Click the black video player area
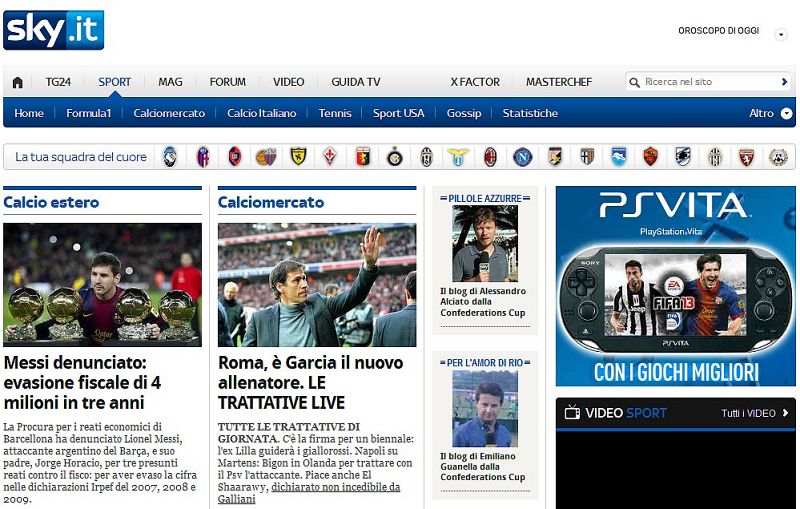 (676, 470)
